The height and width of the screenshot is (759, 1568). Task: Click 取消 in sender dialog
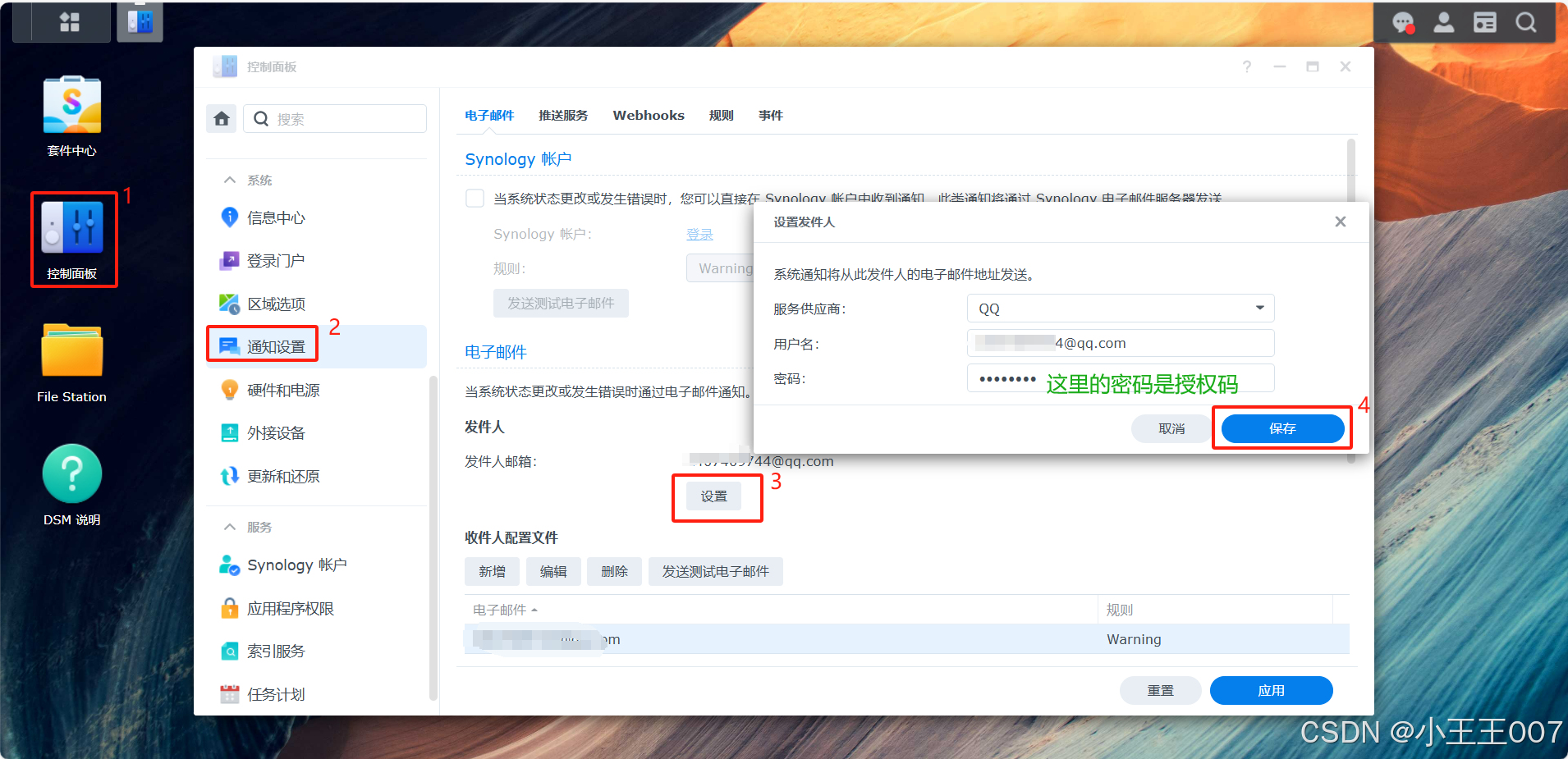pos(1171,428)
